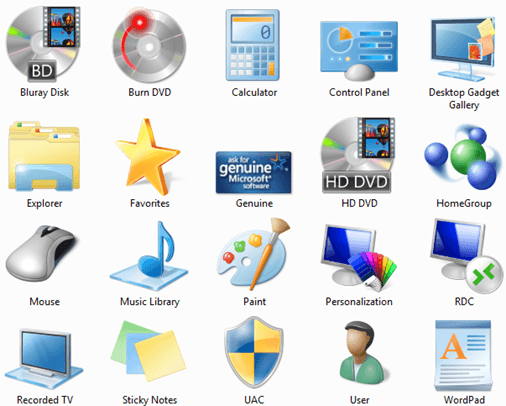Open the Bluray Disk icon

(44, 44)
